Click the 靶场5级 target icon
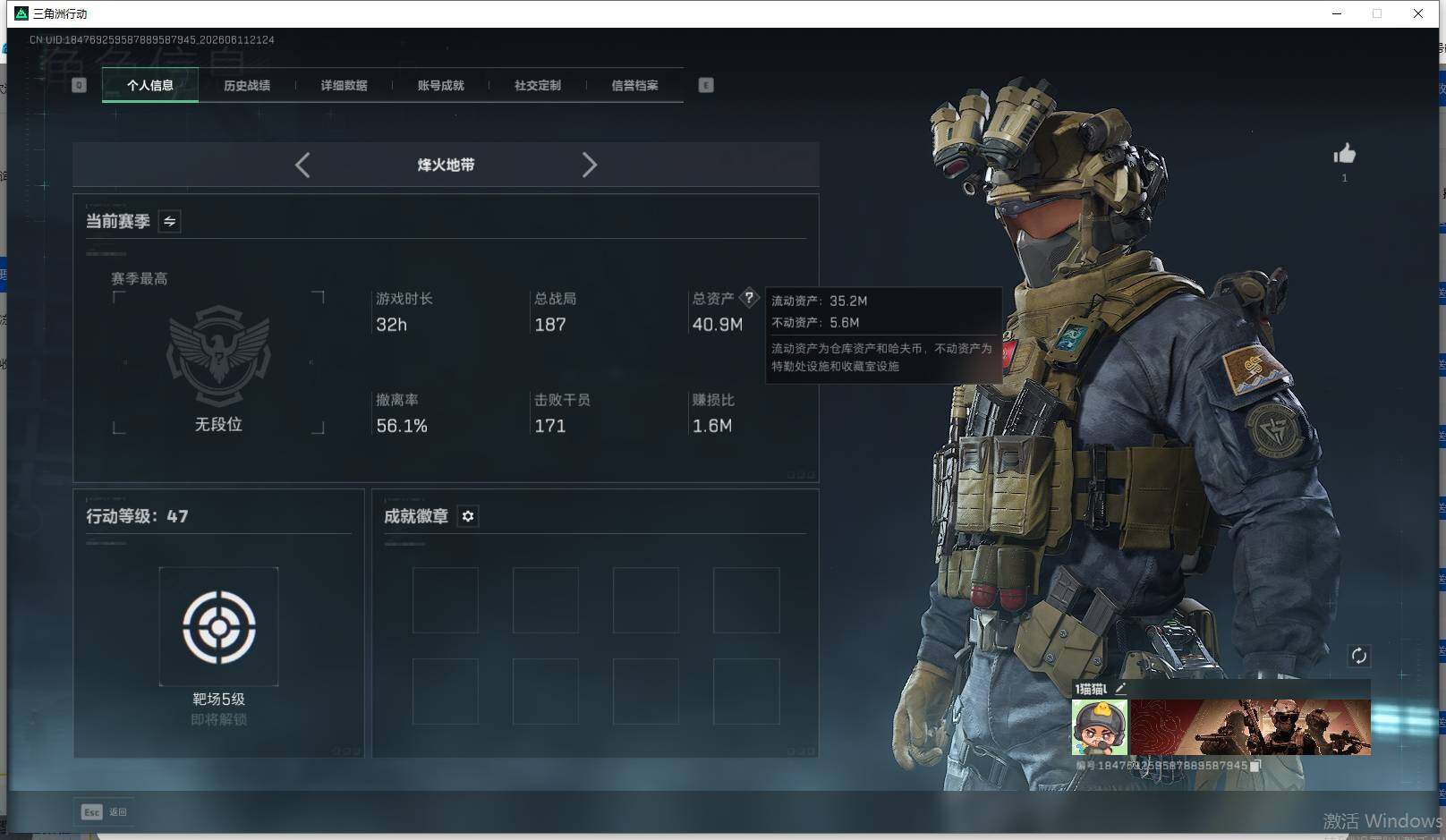This screenshot has height=840, width=1446. (218, 626)
